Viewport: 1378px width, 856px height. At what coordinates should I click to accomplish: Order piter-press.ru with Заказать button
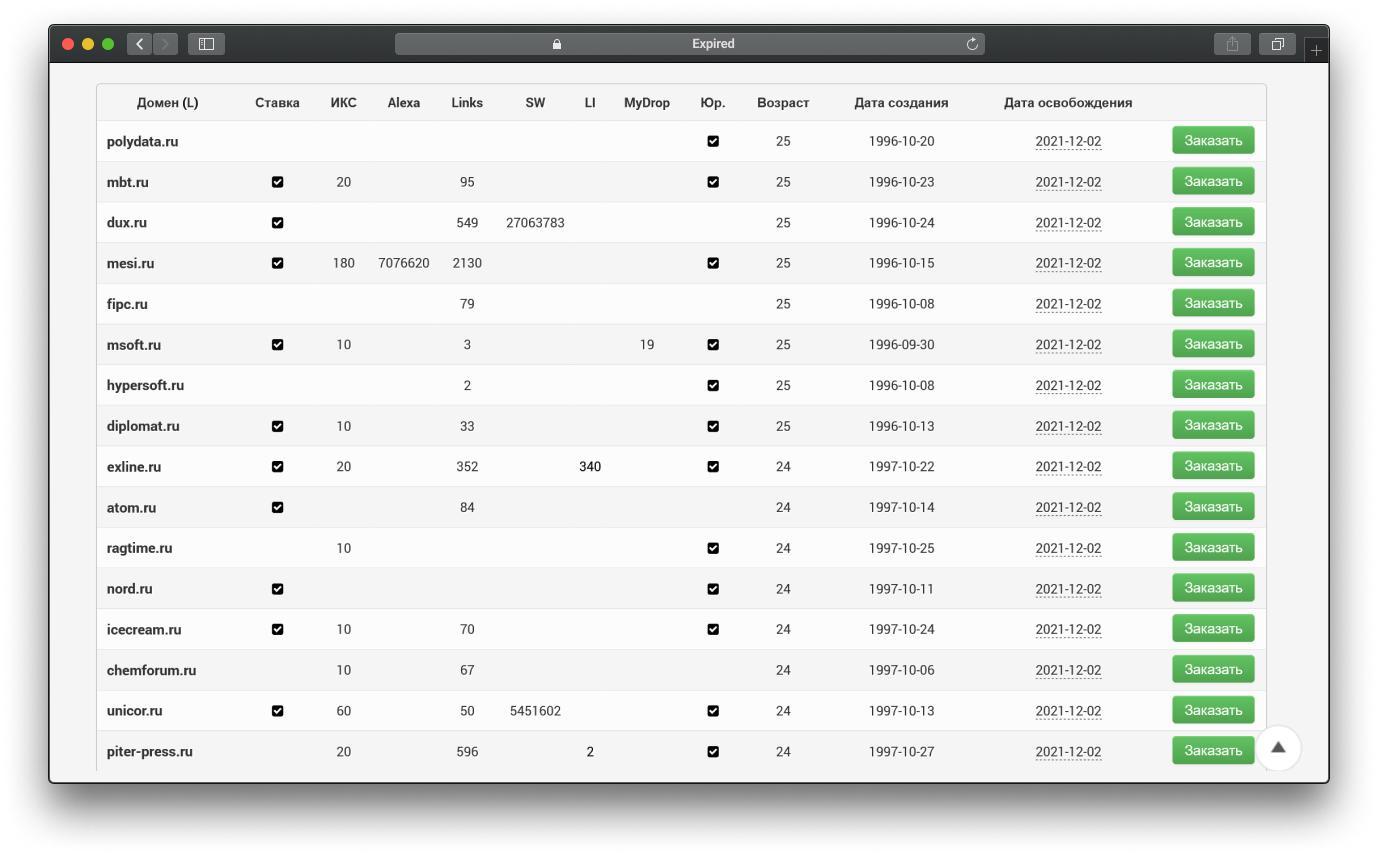click(1213, 751)
